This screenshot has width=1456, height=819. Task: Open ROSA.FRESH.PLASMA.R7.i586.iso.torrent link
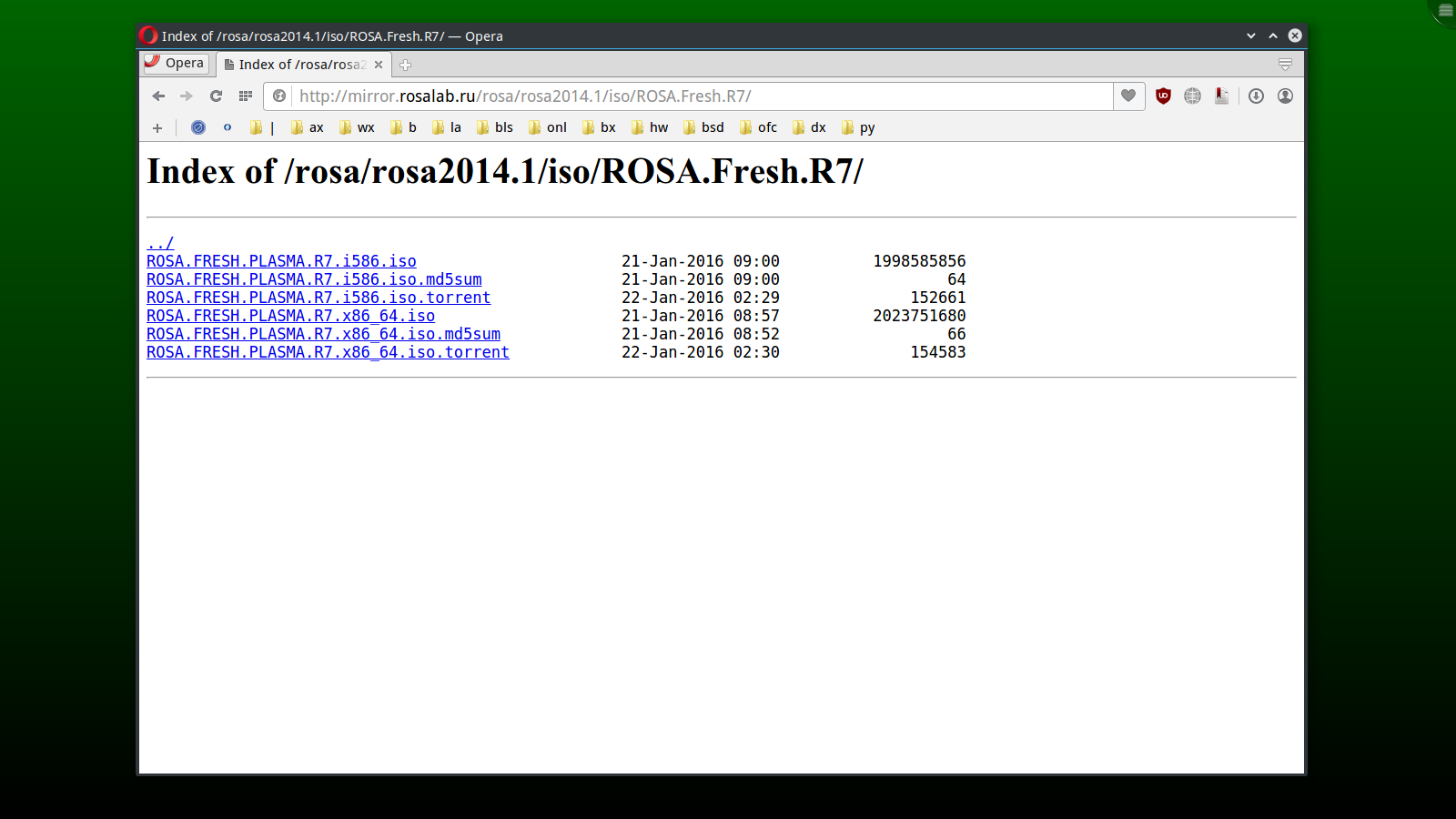318,298
